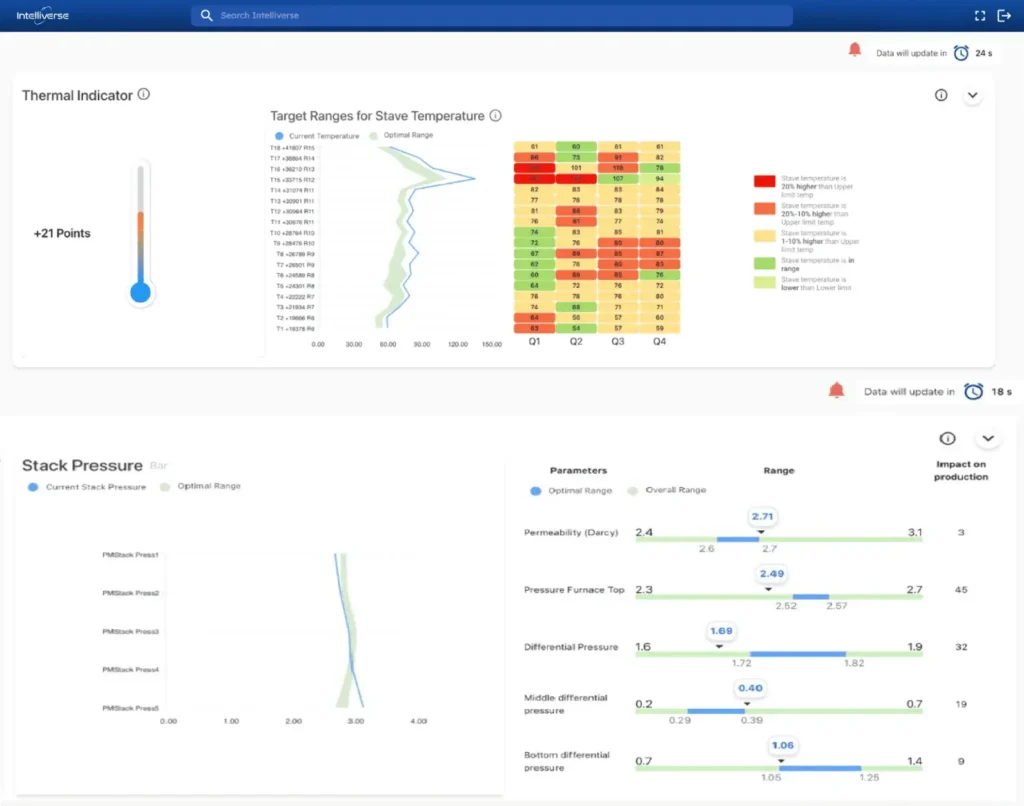This screenshot has width=1024, height=806.
Task: Click the blue thermometer bulb next to +21 Points
Action: coord(141,292)
